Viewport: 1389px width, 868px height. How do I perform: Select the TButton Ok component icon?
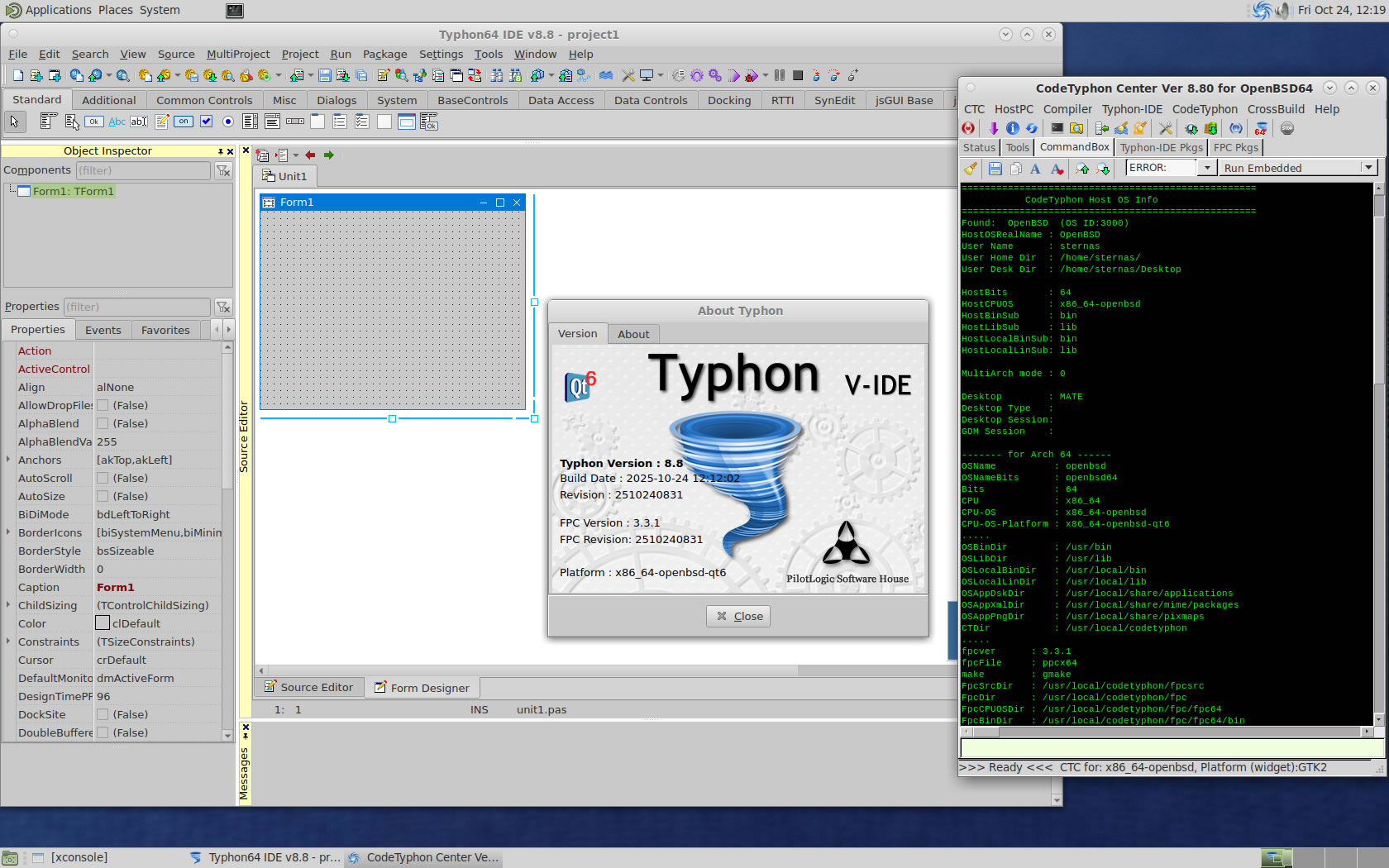click(94, 122)
